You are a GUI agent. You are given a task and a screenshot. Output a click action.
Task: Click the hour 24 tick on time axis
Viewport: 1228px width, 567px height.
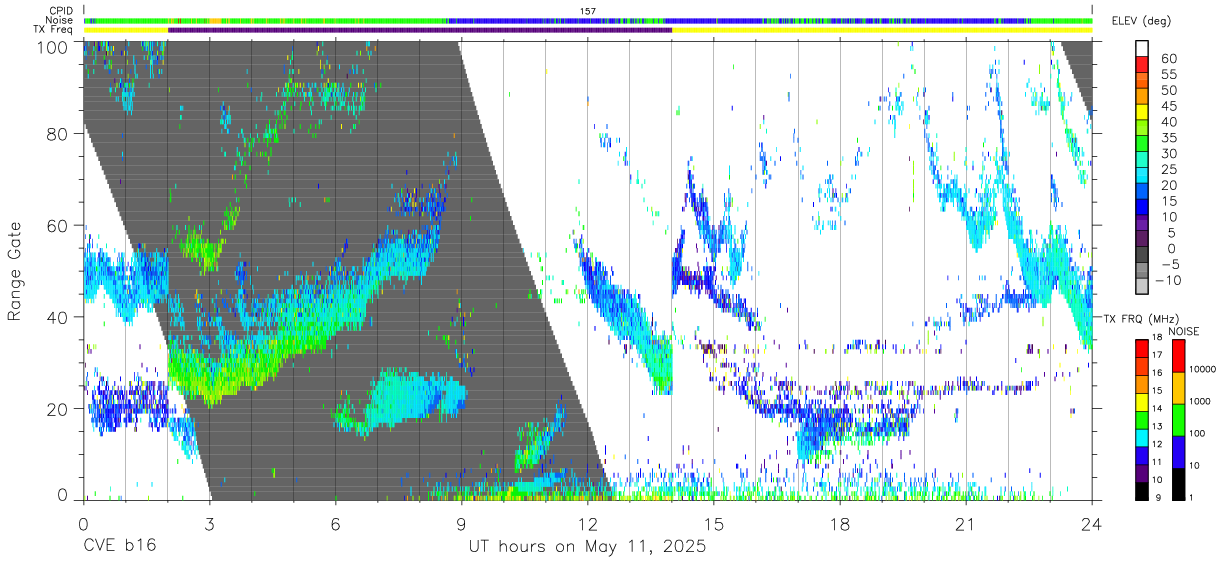click(1091, 524)
